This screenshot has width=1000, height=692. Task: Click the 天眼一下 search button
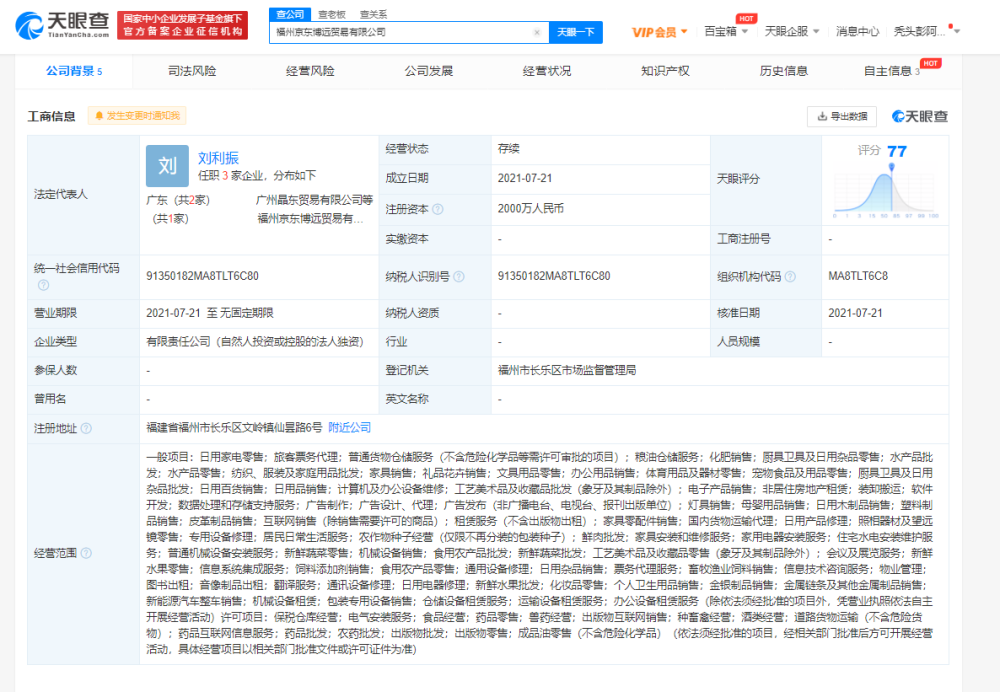[x=578, y=32]
